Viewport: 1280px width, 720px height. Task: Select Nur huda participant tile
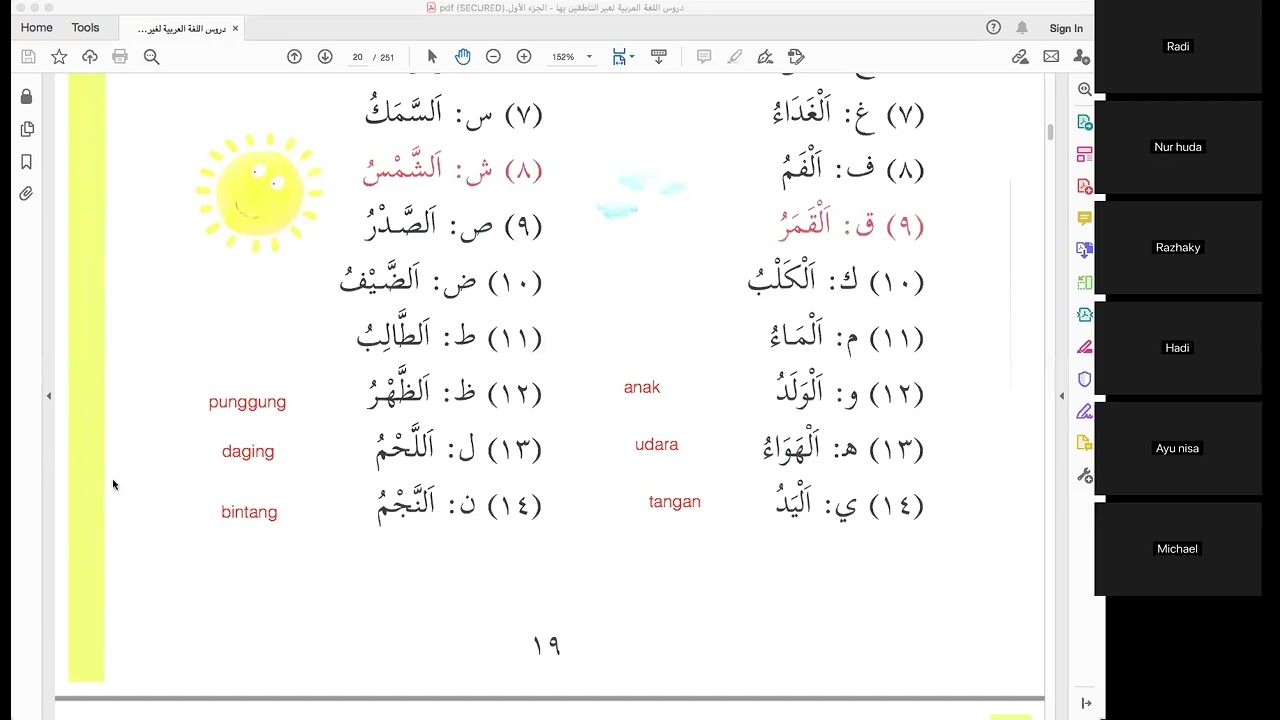point(1178,147)
